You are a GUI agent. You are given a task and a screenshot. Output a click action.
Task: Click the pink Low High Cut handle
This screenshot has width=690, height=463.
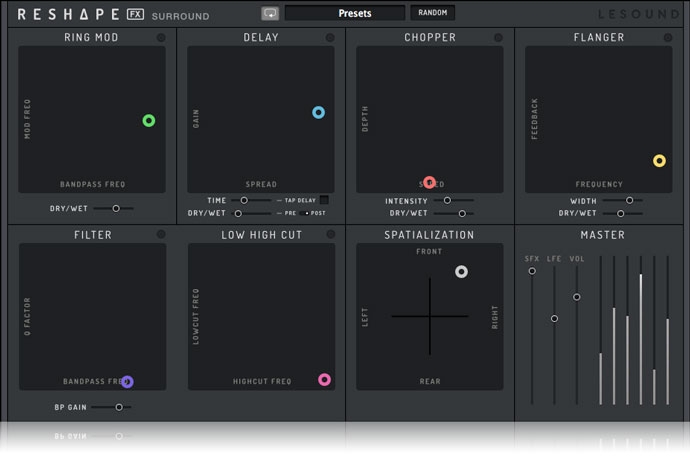[324, 380]
